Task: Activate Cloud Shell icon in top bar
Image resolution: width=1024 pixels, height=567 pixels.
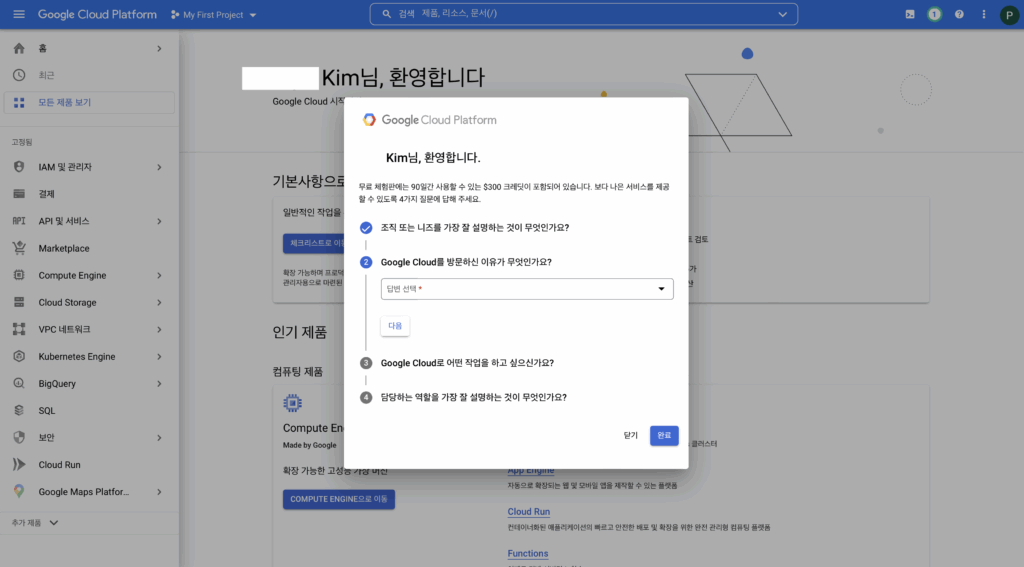Action: click(910, 14)
